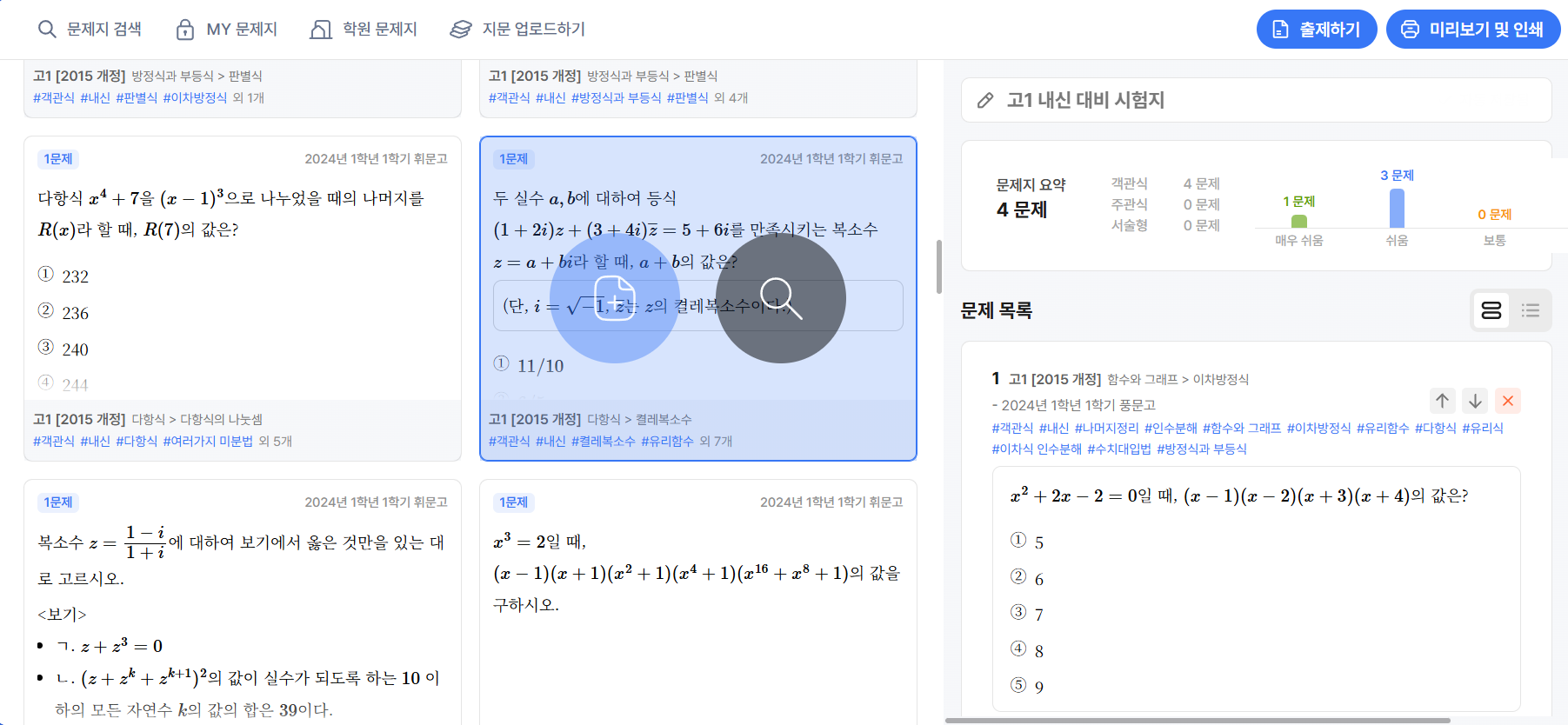
Task: Click the stacked layers icon beside 지문 업로드하기
Action: pos(461,30)
